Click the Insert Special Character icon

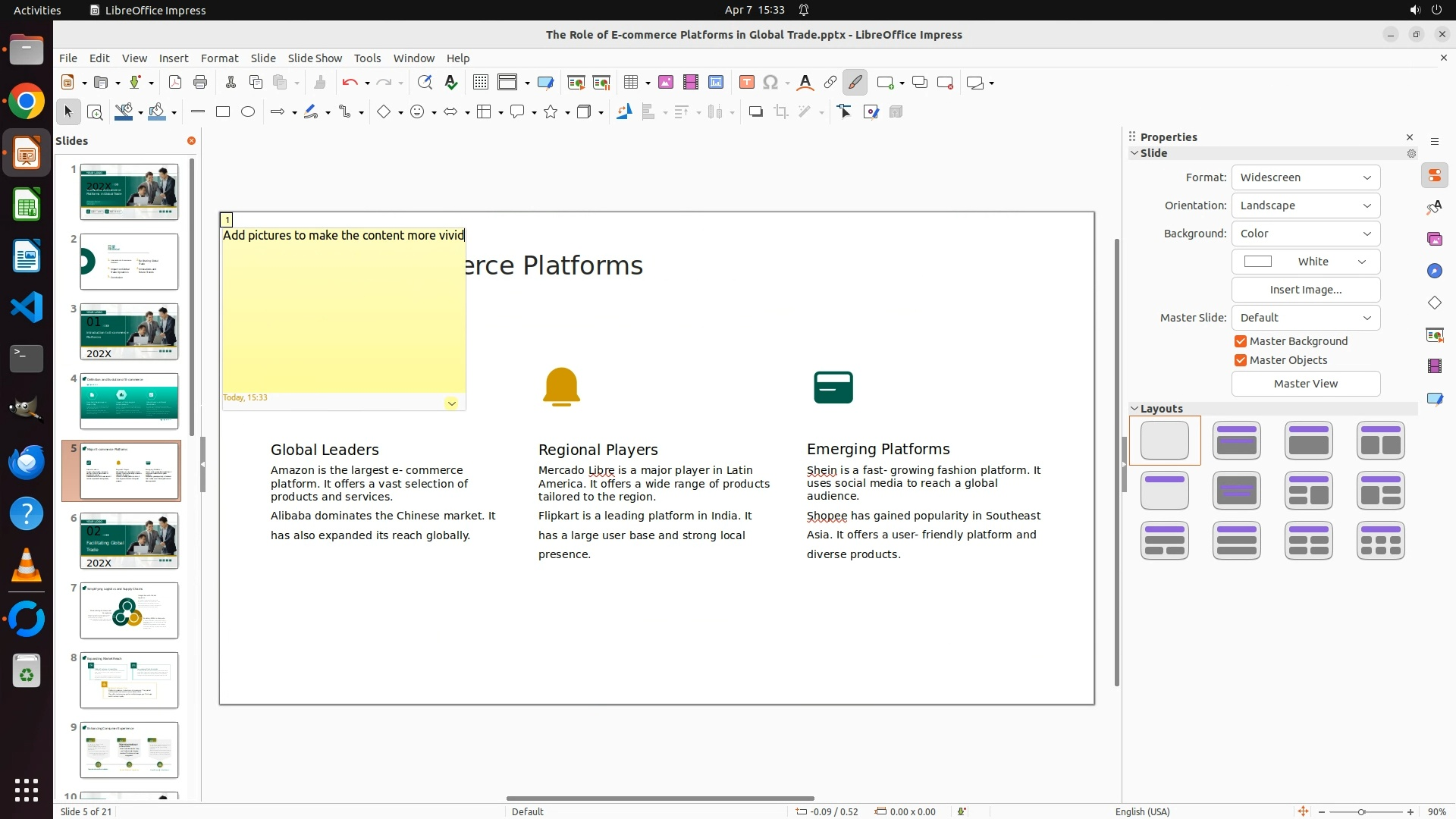tap(770, 83)
